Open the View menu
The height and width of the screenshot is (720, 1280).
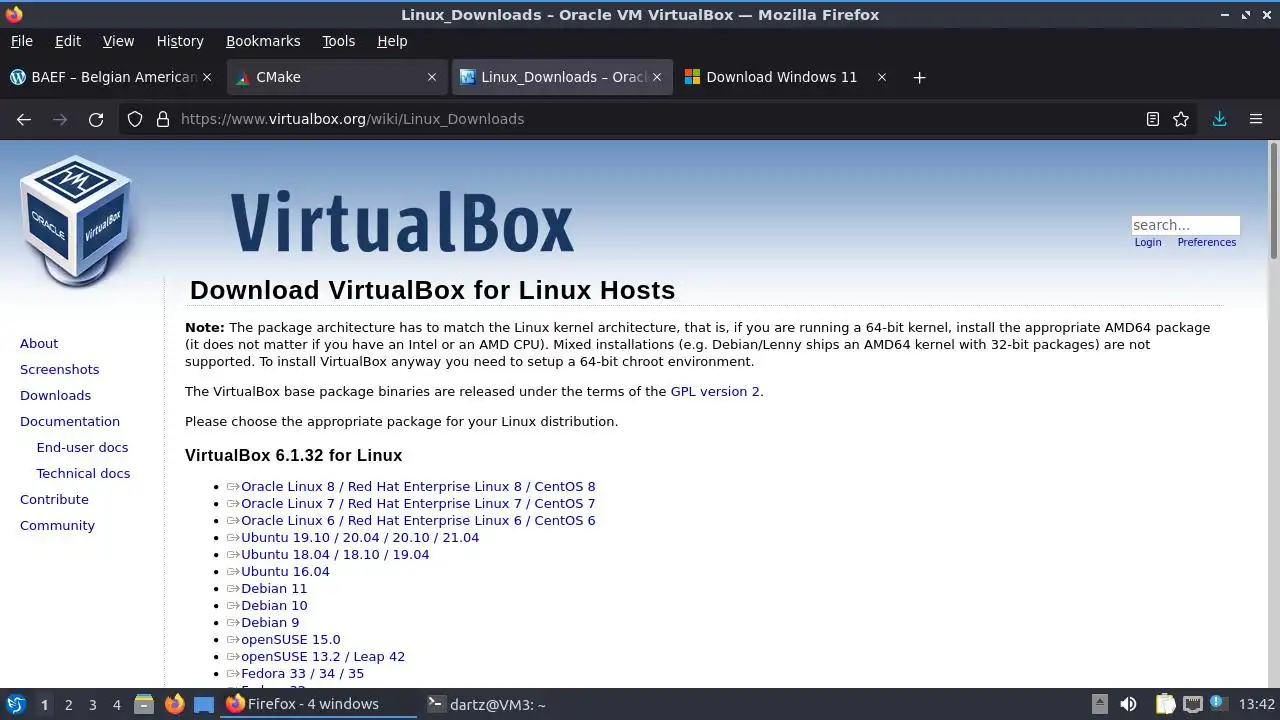pyautogui.click(x=118, y=41)
